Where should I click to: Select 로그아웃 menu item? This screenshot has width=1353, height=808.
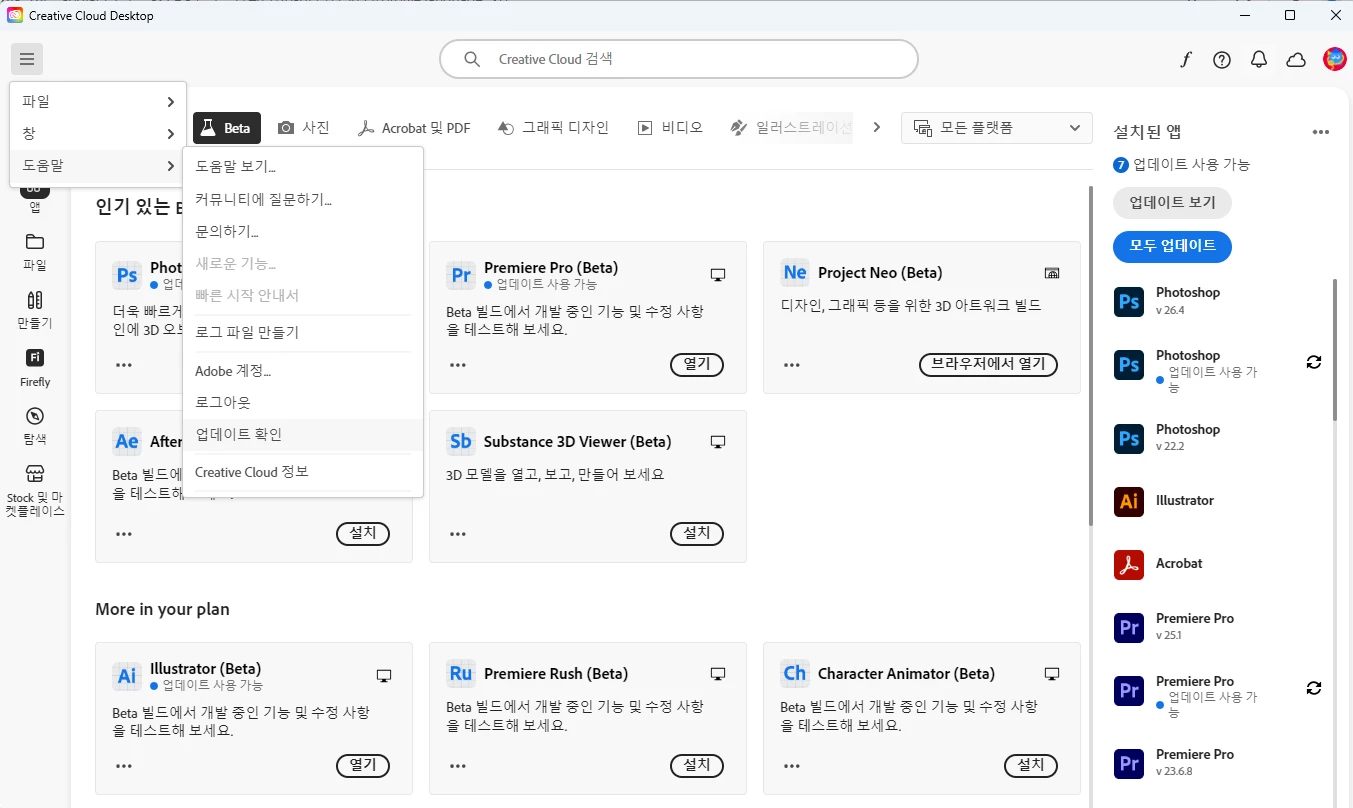(303, 402)
